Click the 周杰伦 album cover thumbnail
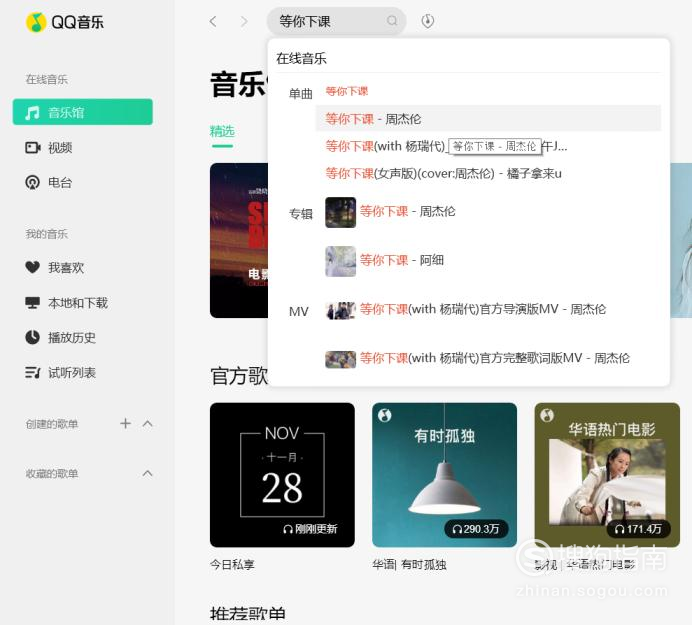The width and height of the screenshot is (692, 625). coord(340,212)
